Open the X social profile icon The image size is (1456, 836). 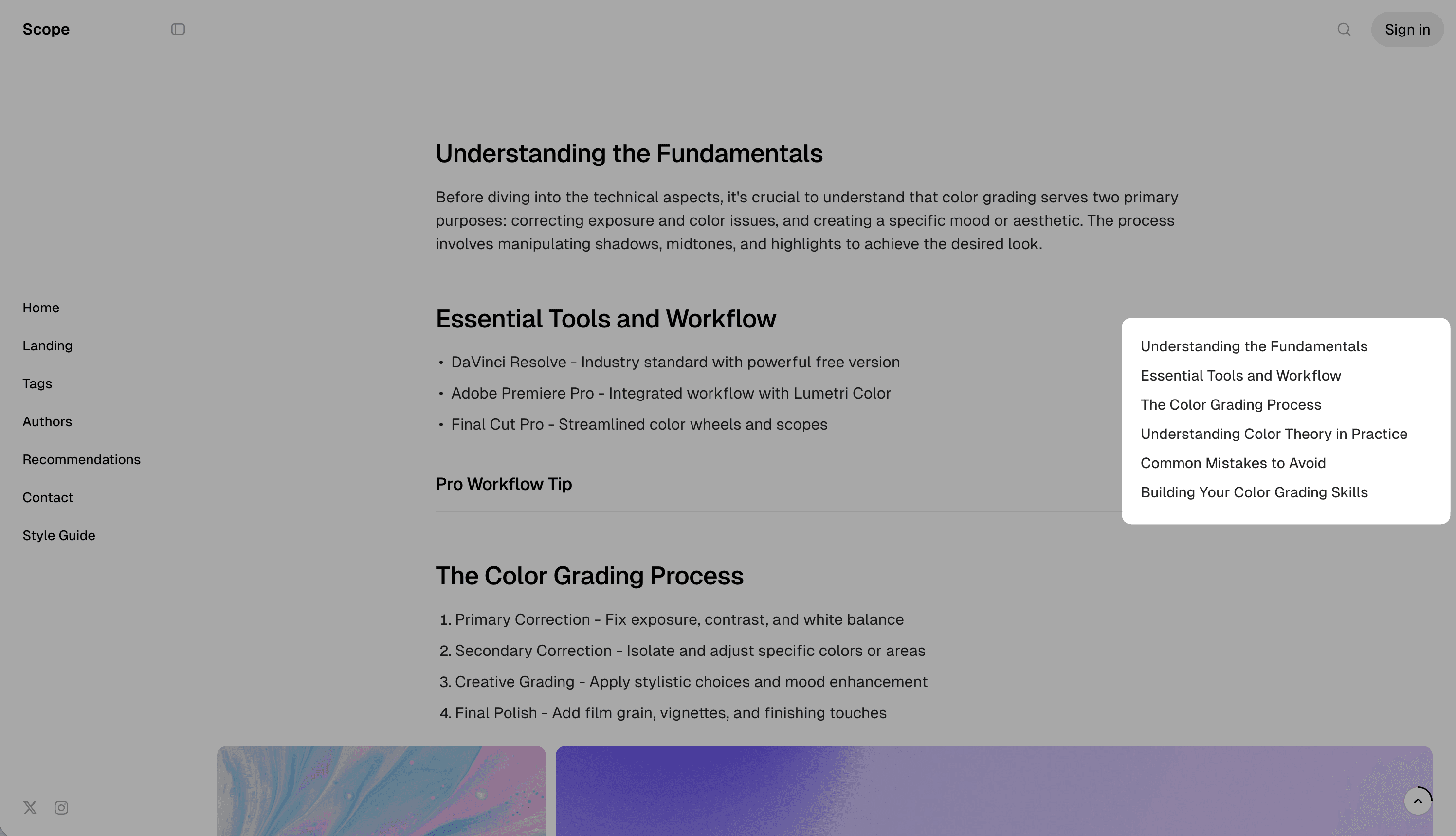point(30,807)
